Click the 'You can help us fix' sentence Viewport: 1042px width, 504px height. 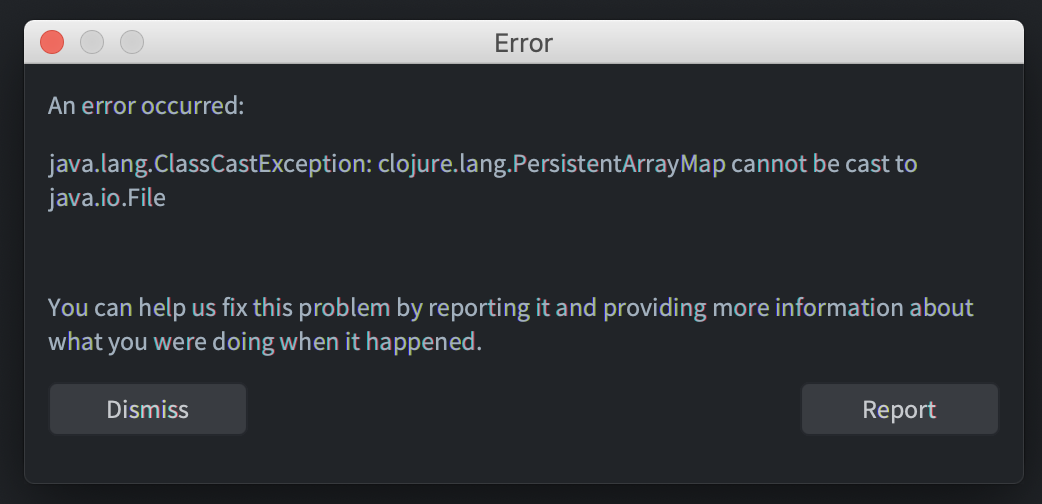tap(510, 308)
